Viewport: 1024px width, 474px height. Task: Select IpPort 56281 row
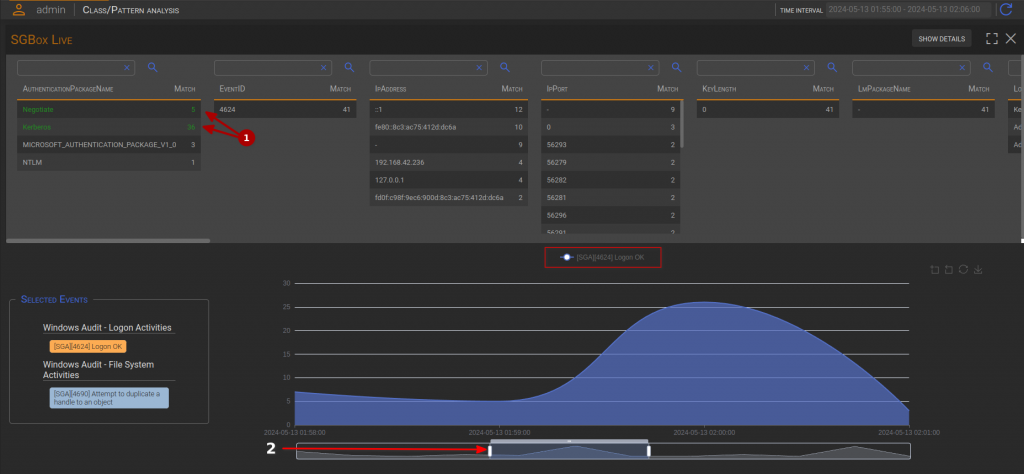(610, 197)
